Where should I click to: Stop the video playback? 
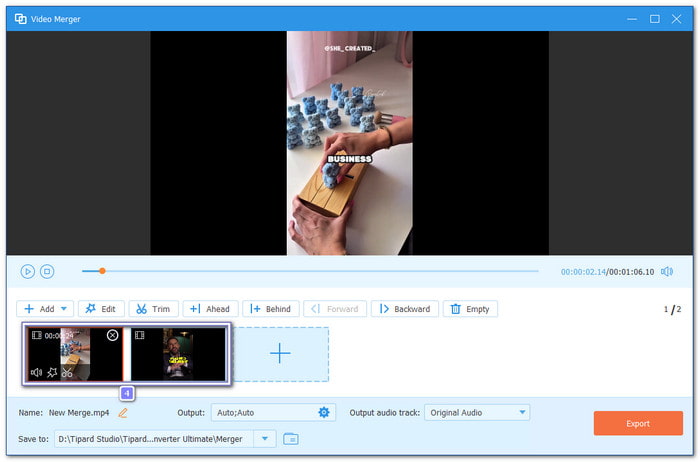[x=47, y=271]
